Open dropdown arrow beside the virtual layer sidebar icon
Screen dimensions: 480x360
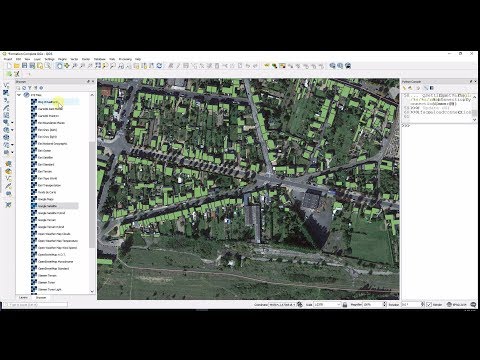point(12,145)
